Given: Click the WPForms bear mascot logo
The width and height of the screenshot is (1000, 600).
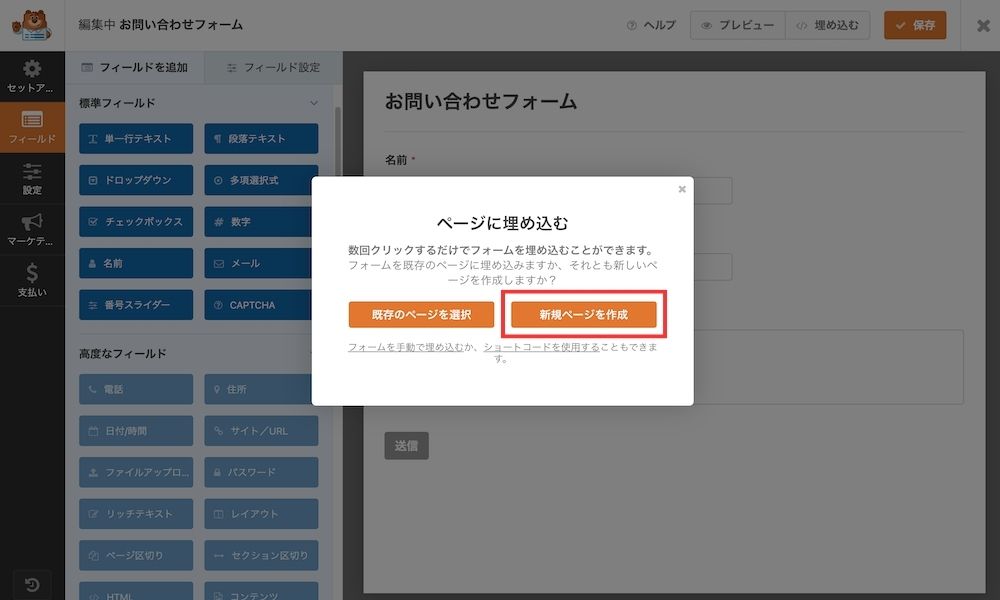Looking at the screenshot, I should pyautogui.click(x=32, y=26).
